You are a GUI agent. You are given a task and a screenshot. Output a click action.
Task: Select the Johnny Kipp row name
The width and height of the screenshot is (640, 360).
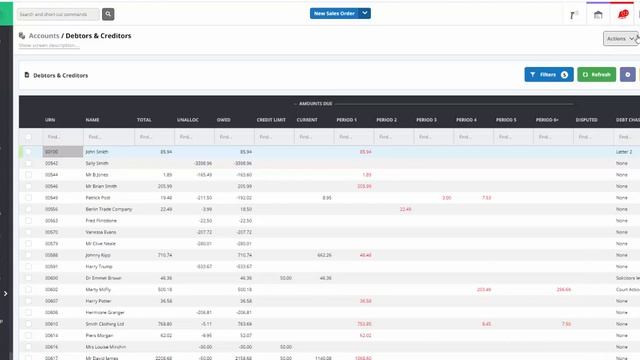click(98, 255)
